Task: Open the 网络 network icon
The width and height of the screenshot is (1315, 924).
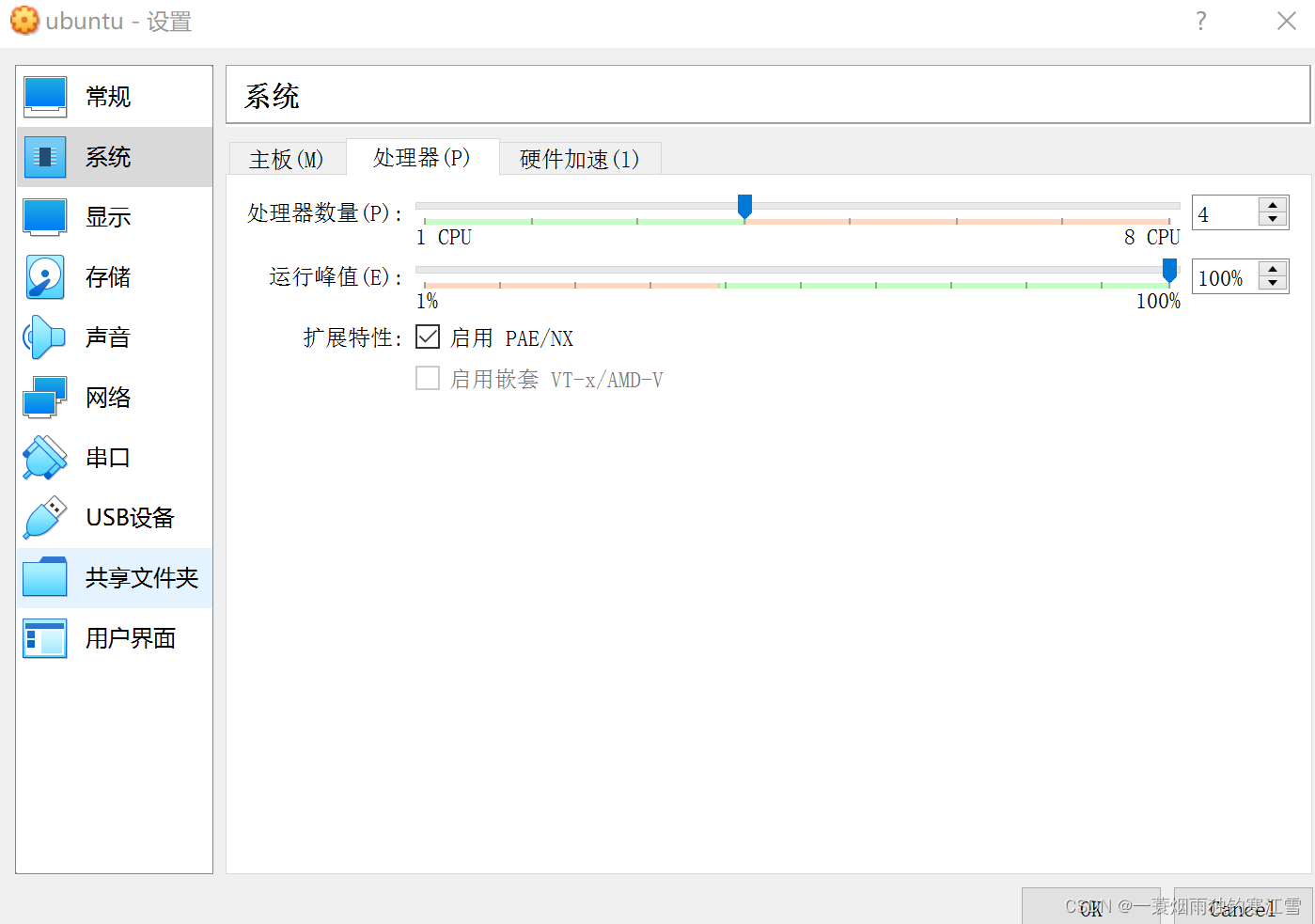Action: tap(45, 398)
